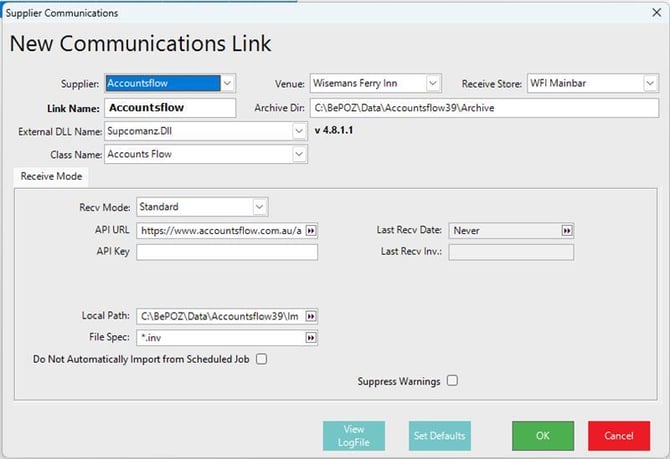Screen dimensions: 670x459
Task: Click the red Cancel button
Action: pos(618,436)
